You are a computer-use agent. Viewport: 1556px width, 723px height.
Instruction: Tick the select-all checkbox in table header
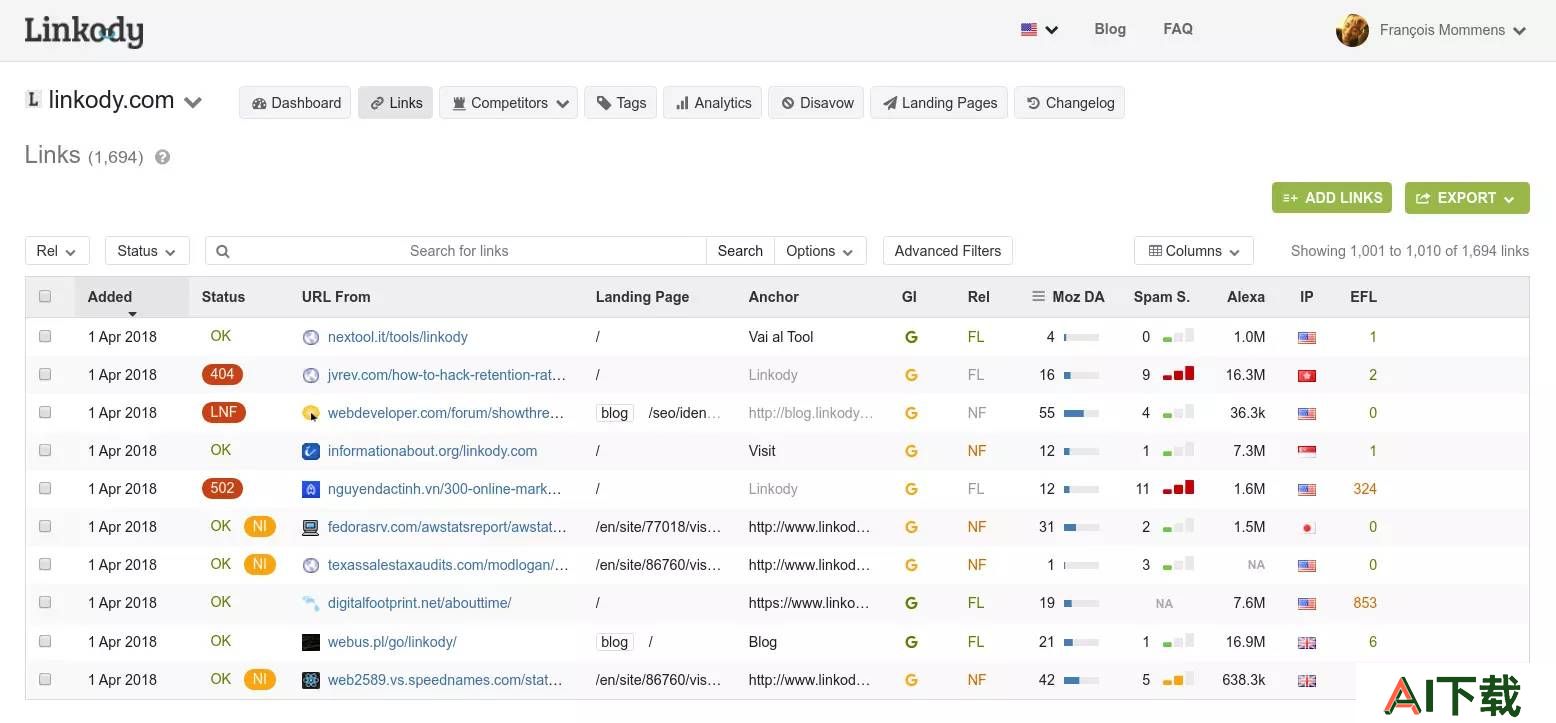pos(45,296)
